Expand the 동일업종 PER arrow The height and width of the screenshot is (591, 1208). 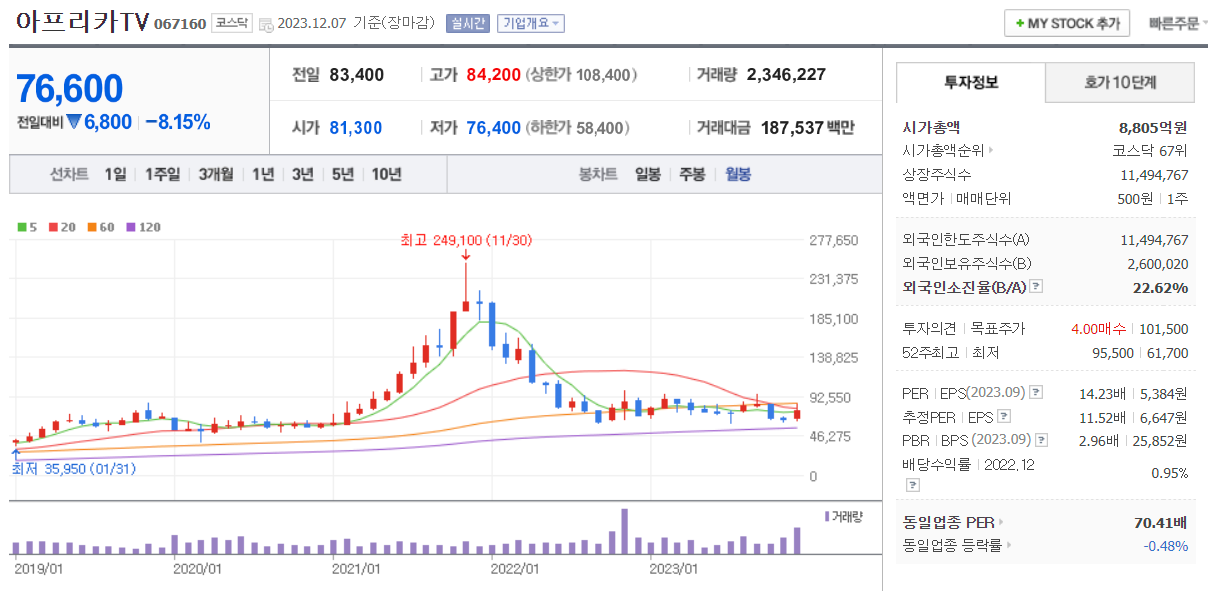pyautogui.click(x=1001, y=522)
